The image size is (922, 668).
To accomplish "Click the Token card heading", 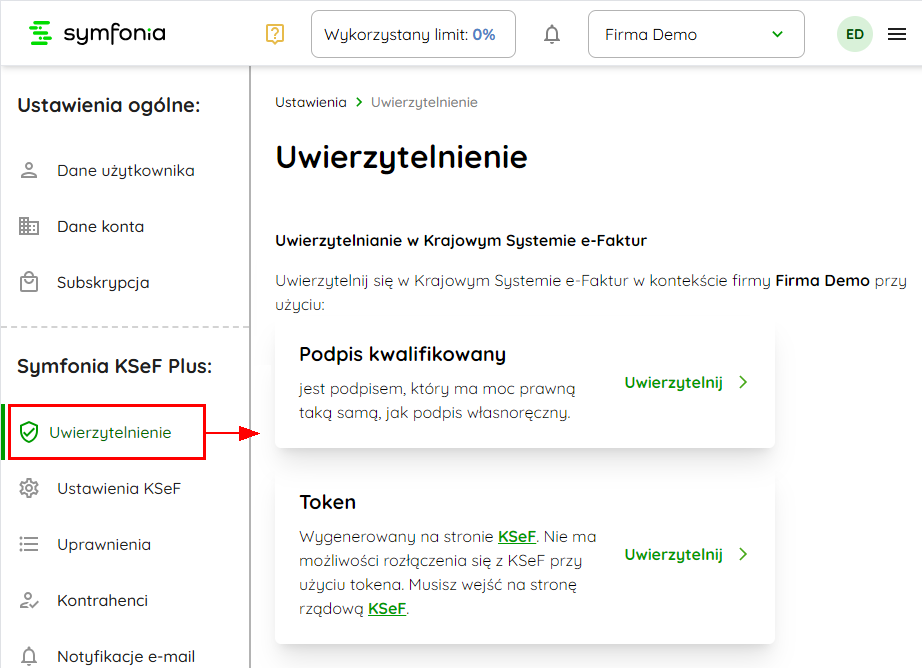I will coord(328,502).
